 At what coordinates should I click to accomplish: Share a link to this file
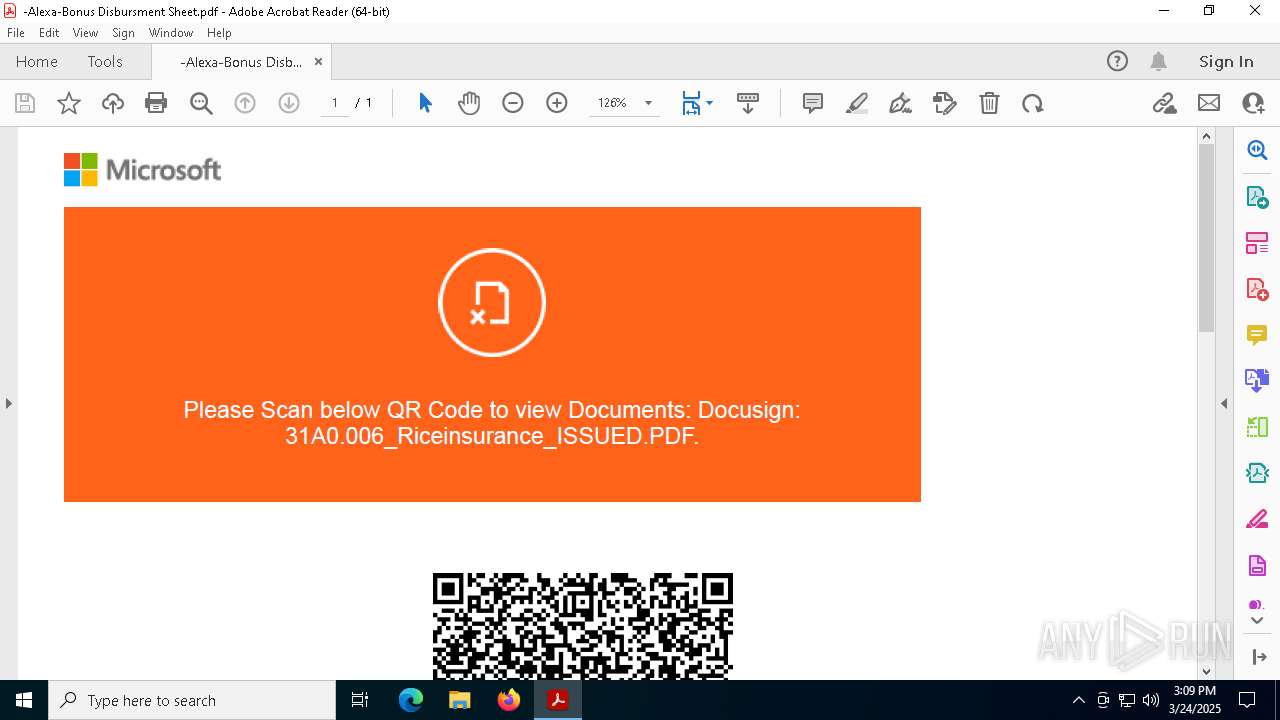tap(1165, 103)
